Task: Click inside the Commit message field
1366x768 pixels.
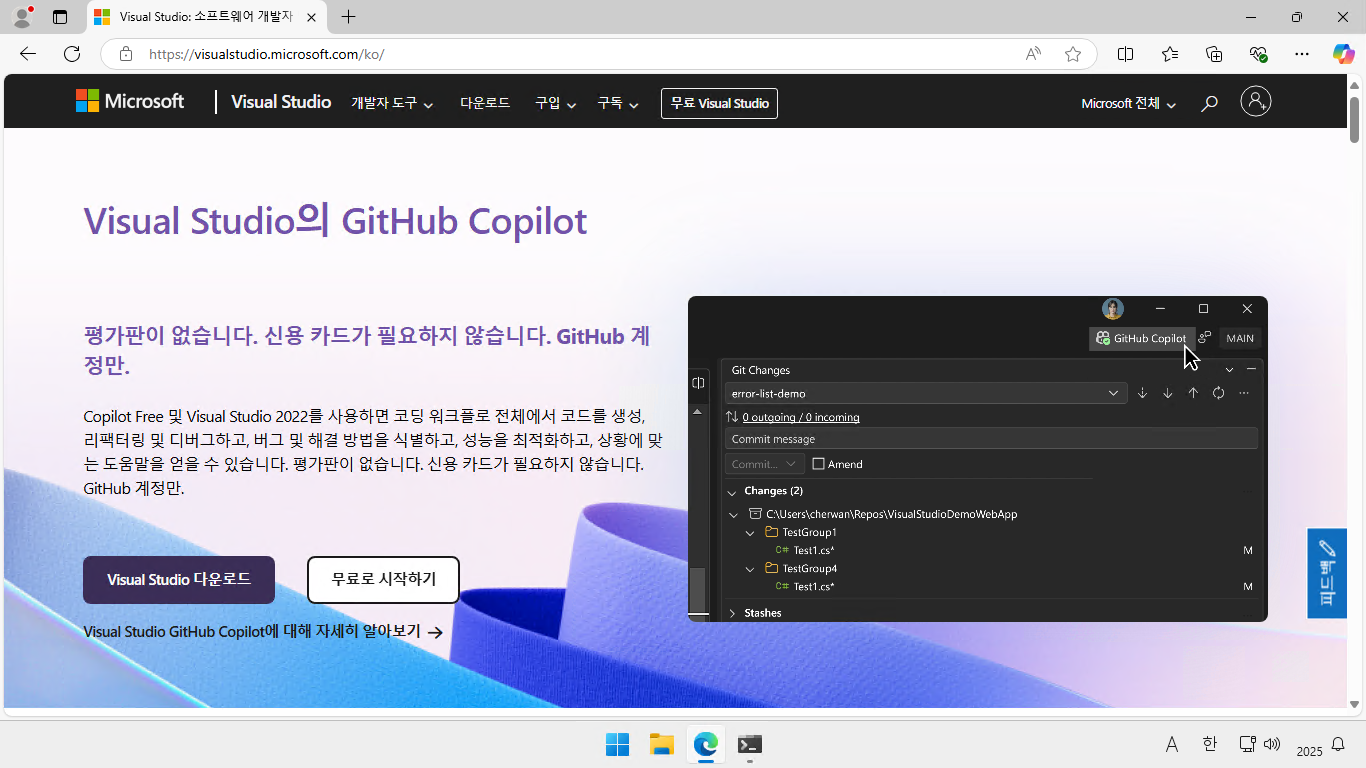Action: [x=990, y=438]
